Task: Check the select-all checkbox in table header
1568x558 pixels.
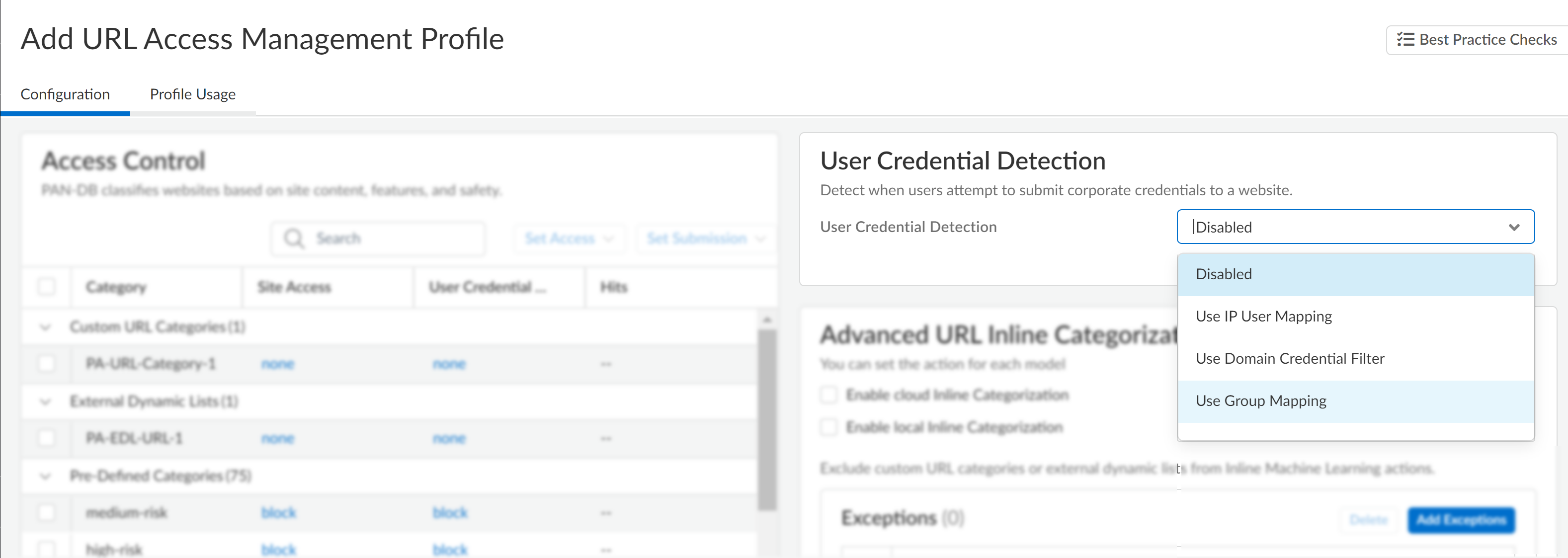Action: [x=46, y=287]
